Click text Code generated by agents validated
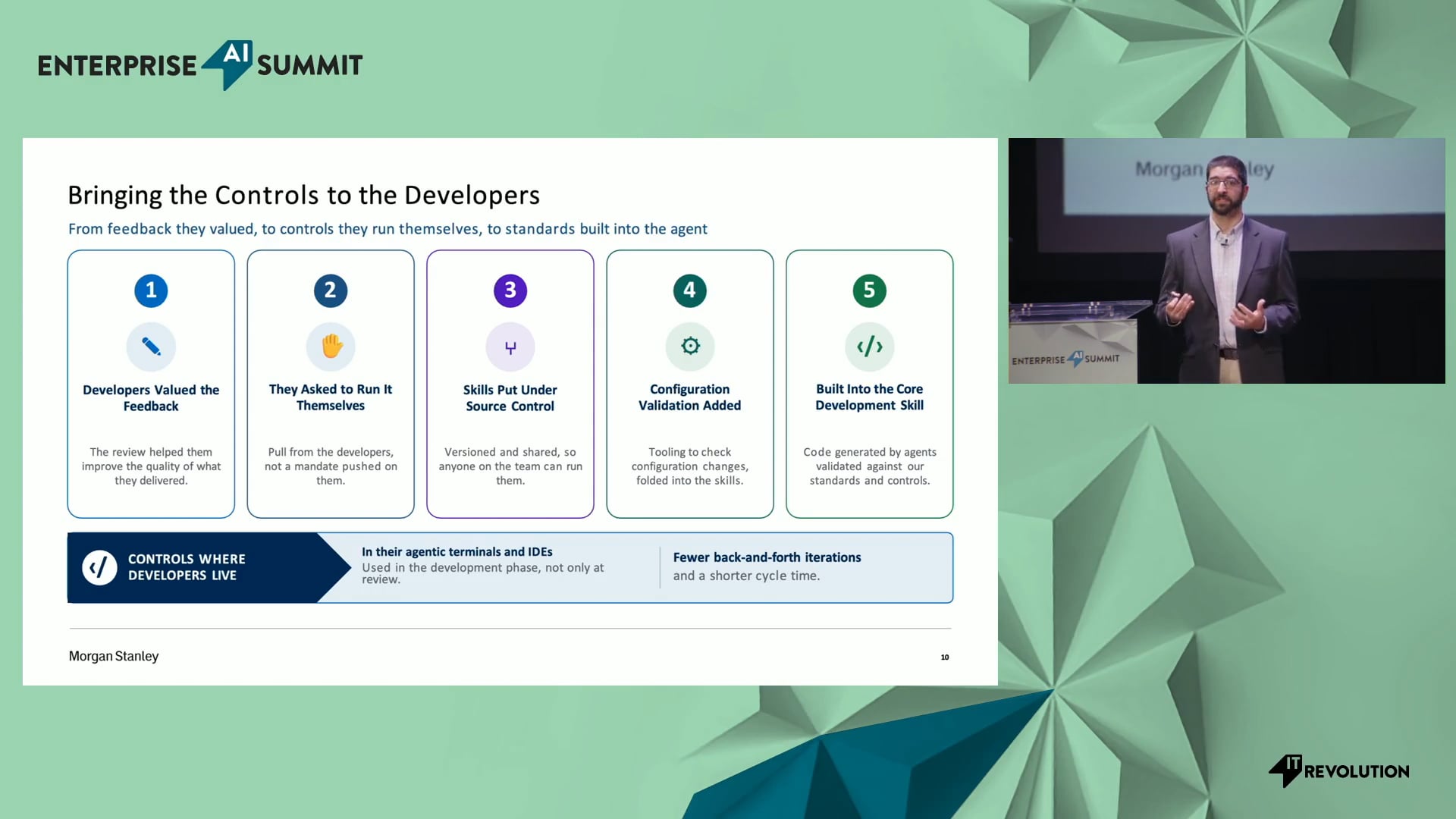1456x819 pixels. pos(870,466)
